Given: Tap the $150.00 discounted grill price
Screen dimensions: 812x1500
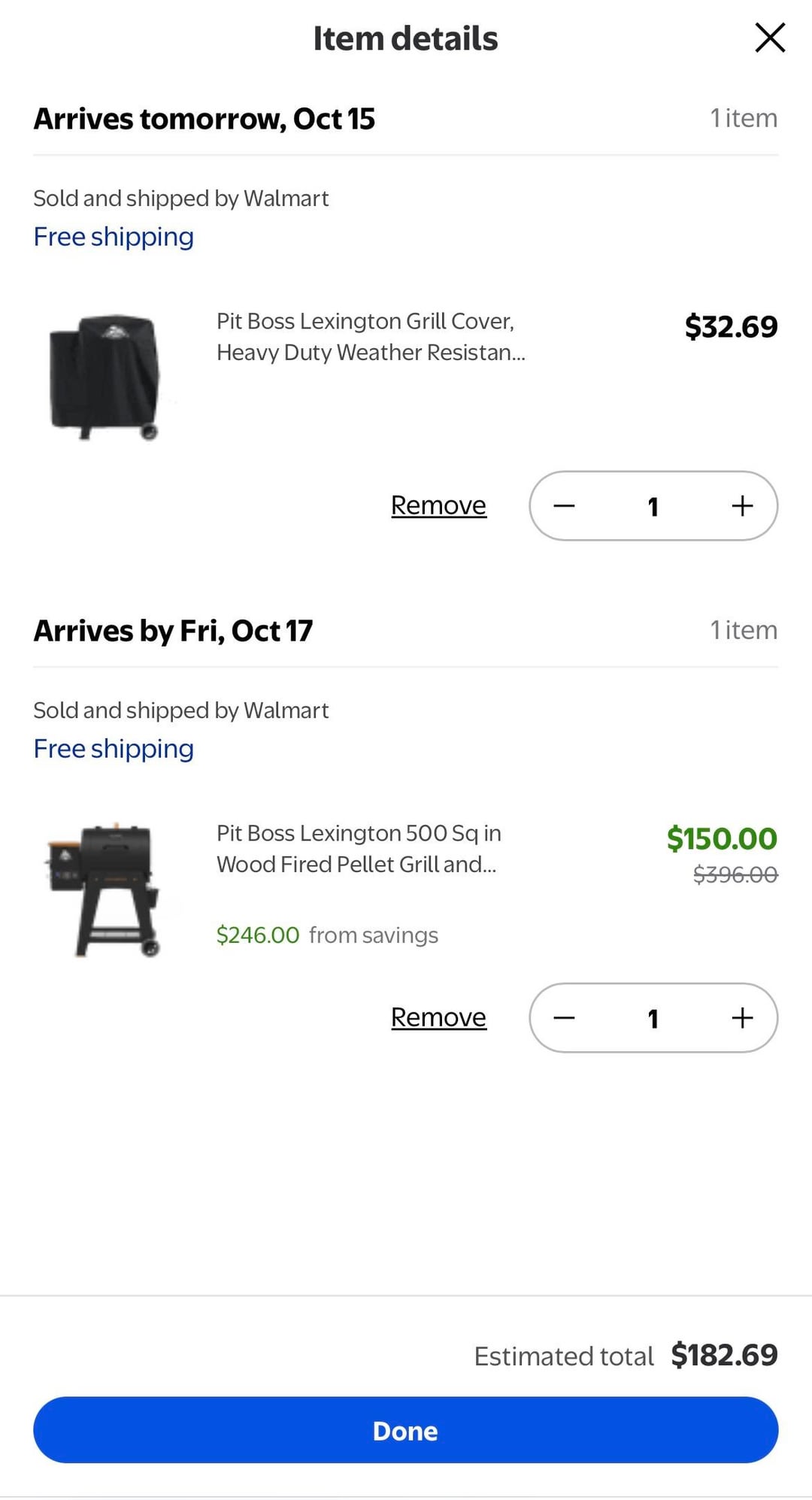Looking at the screenshot, I should tap(722, 839).
